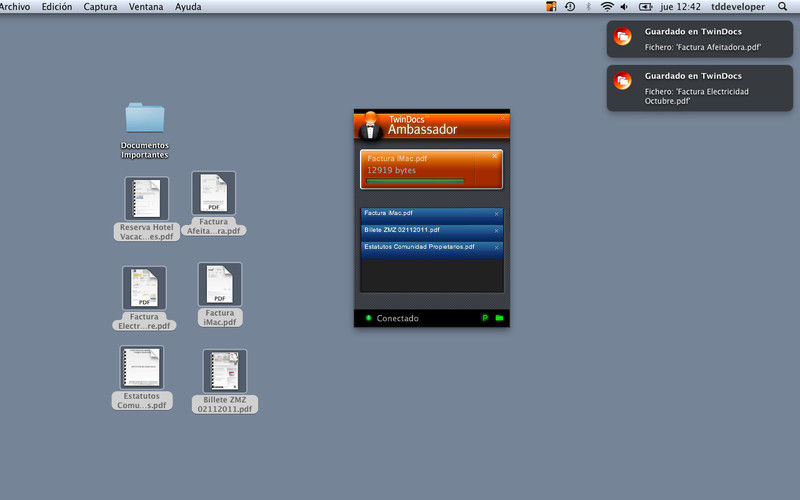800x500 pixels.
Task: Open the Factura Afeitadora.pdf saved notification
Action: coord(699,39)
